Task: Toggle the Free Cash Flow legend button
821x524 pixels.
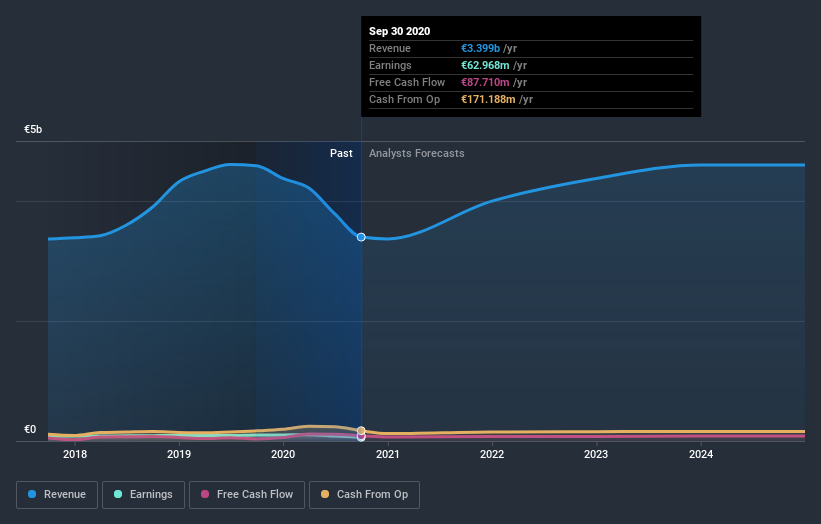Action: pos(247,495)
